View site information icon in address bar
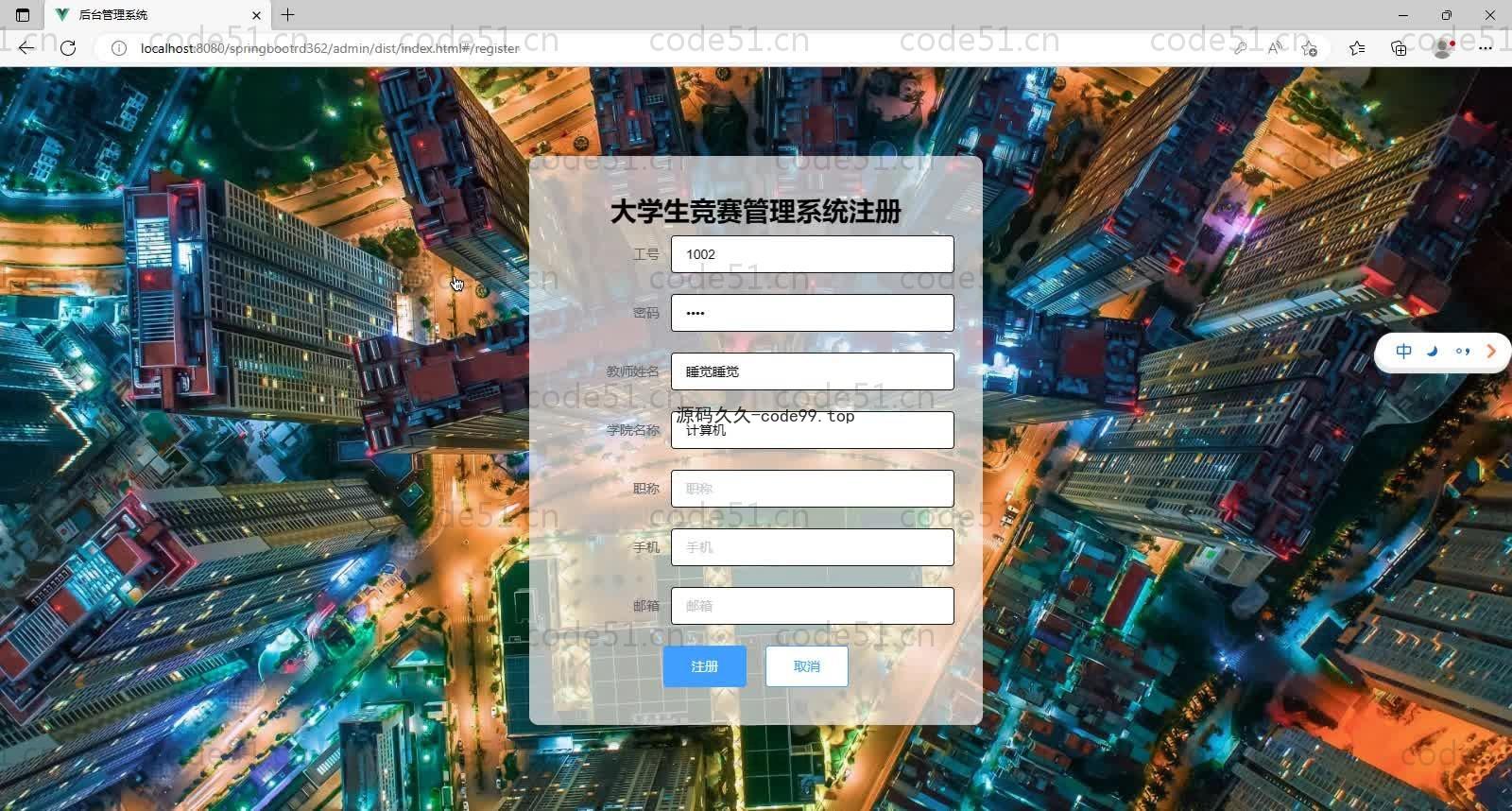 point(119,48)
